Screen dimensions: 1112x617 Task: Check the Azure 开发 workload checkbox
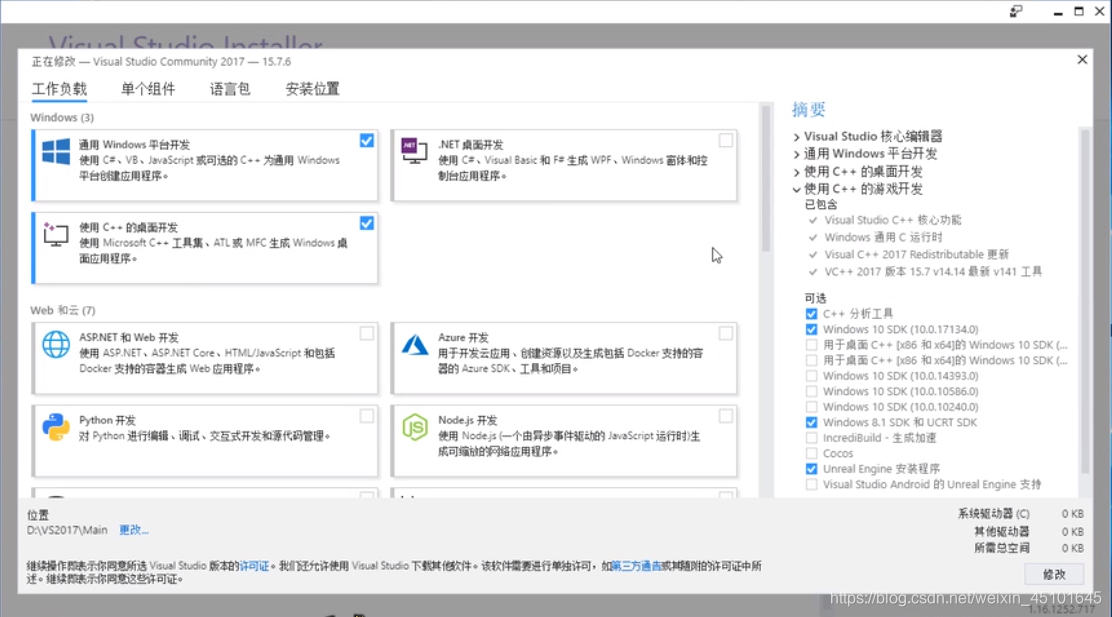[x=725, y=333]
